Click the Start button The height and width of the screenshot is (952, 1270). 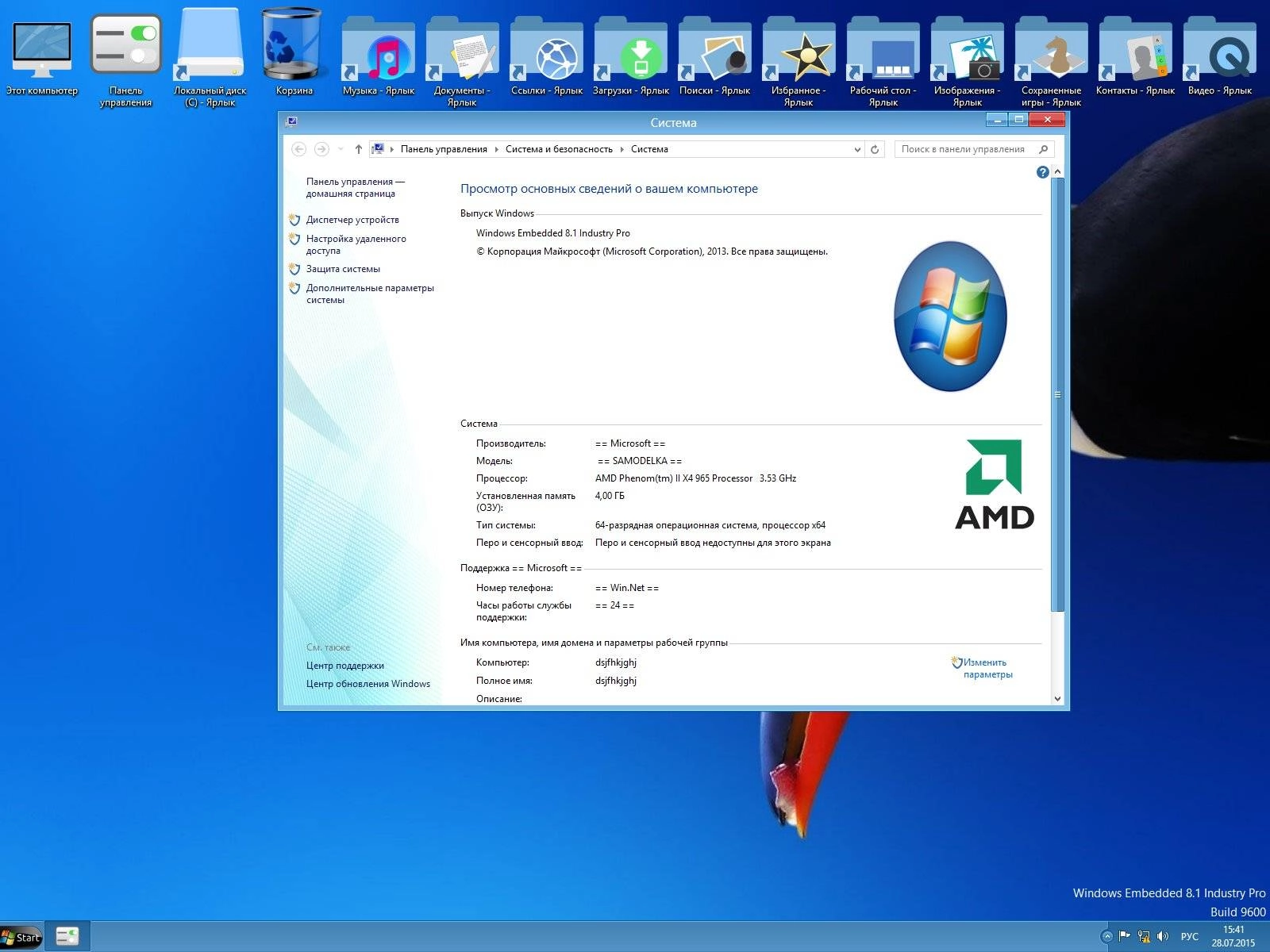click(x=21, y=937)
